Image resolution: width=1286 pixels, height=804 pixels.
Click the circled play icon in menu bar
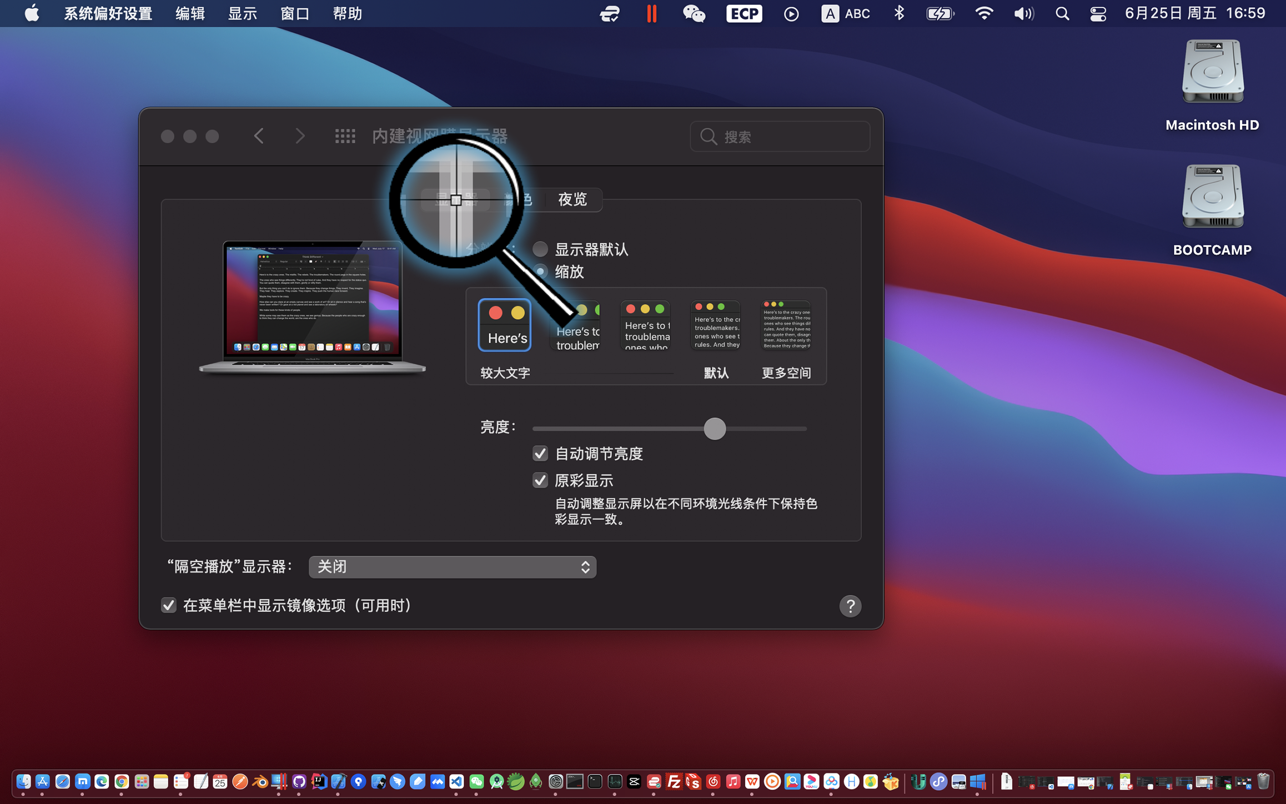pyautogui.click(x=791, y=13)
